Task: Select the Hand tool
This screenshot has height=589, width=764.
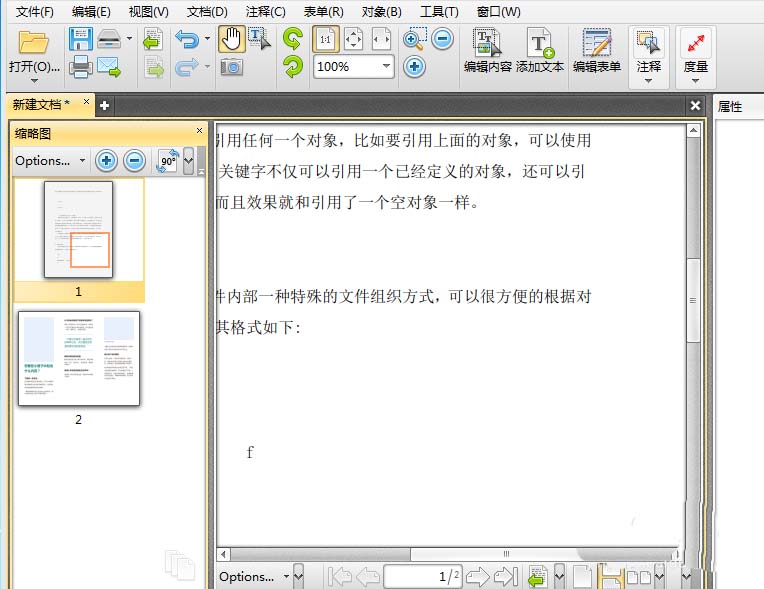Action: 231,39
